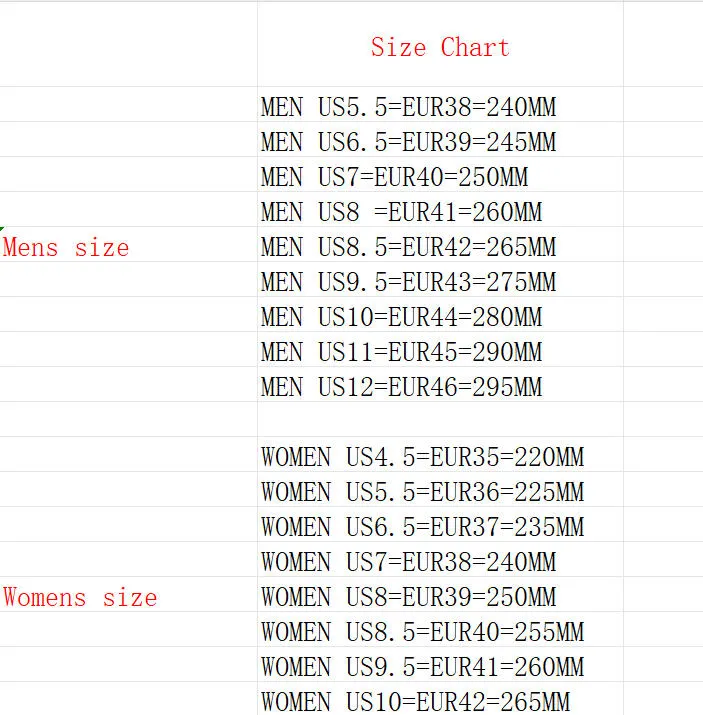The height and width of the screenshot is (715, 703).
Task: Select the Size Chart title cell
Action: [440, 44]
